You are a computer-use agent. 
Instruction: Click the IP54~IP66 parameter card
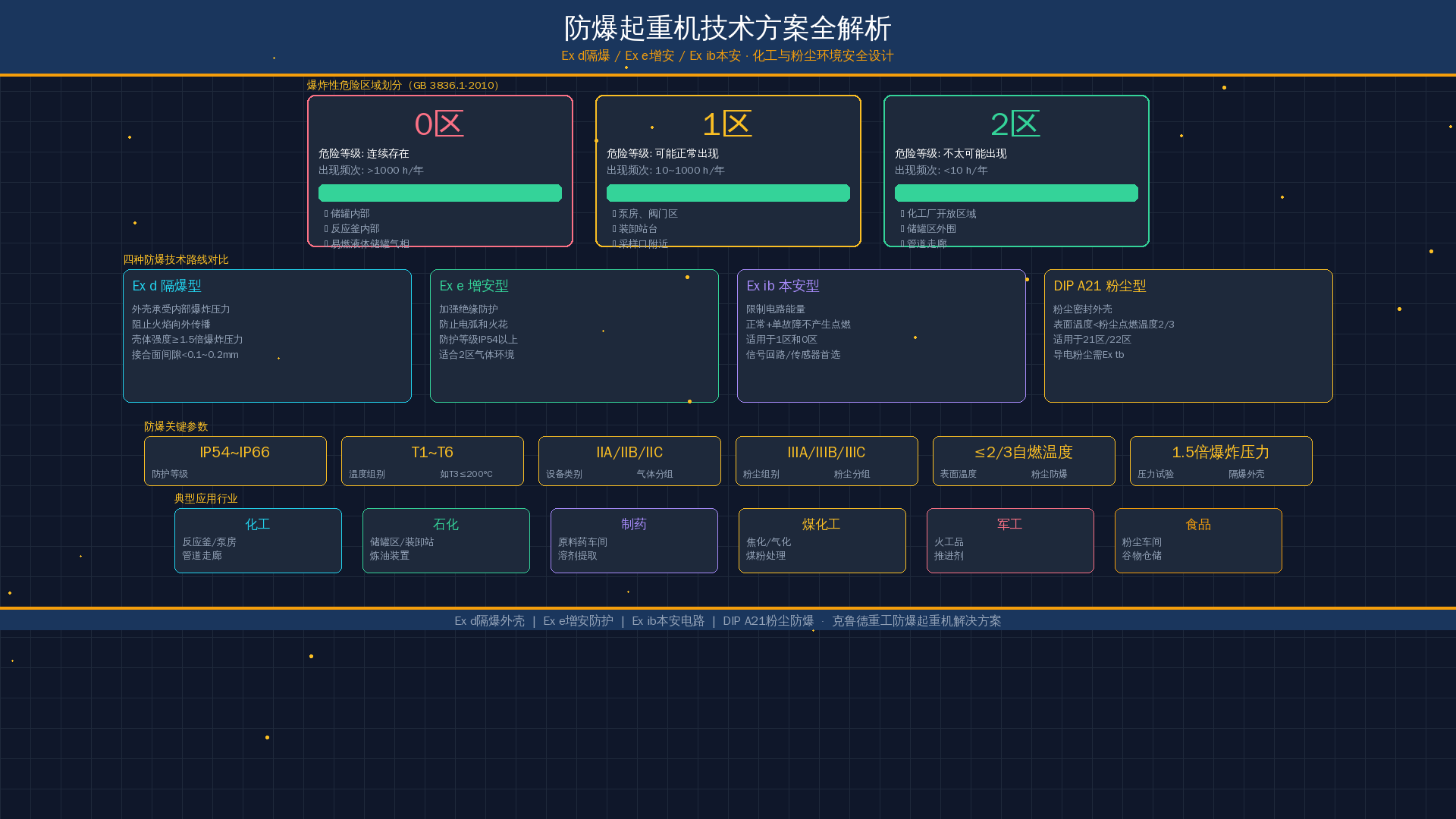pos(235,461)
